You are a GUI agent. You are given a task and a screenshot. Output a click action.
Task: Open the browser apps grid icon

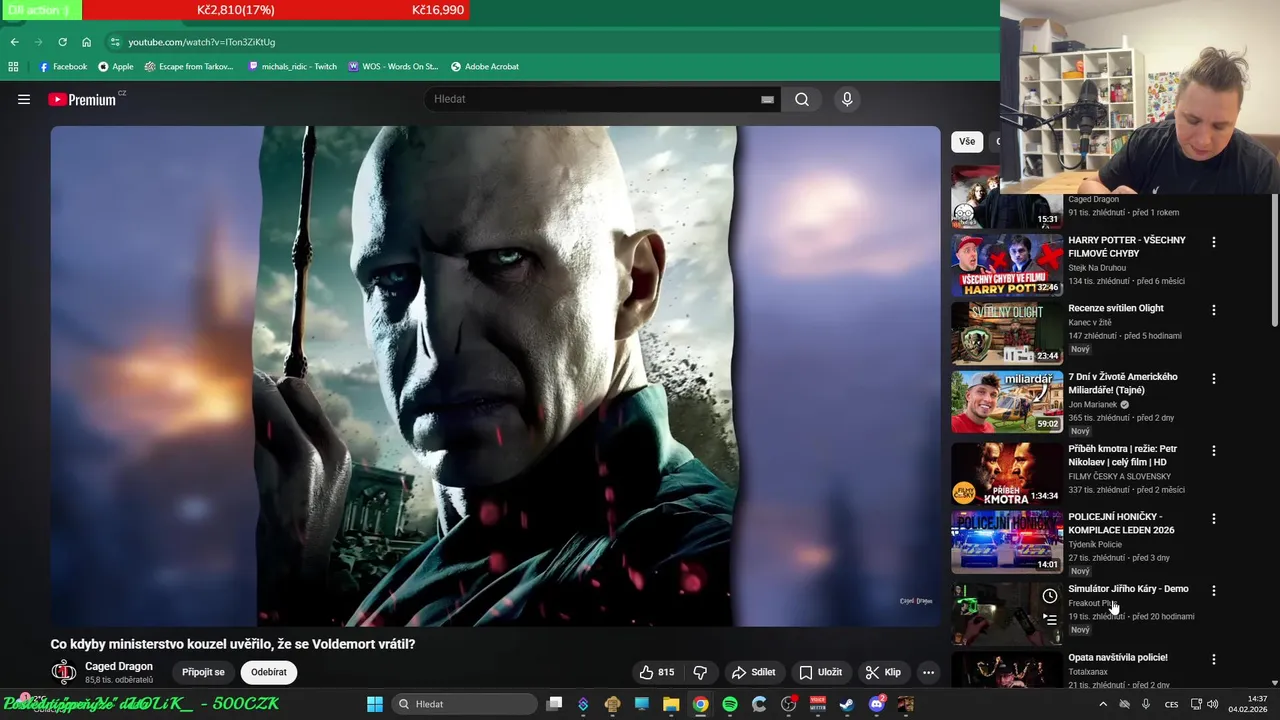click(x=13, y=66)
